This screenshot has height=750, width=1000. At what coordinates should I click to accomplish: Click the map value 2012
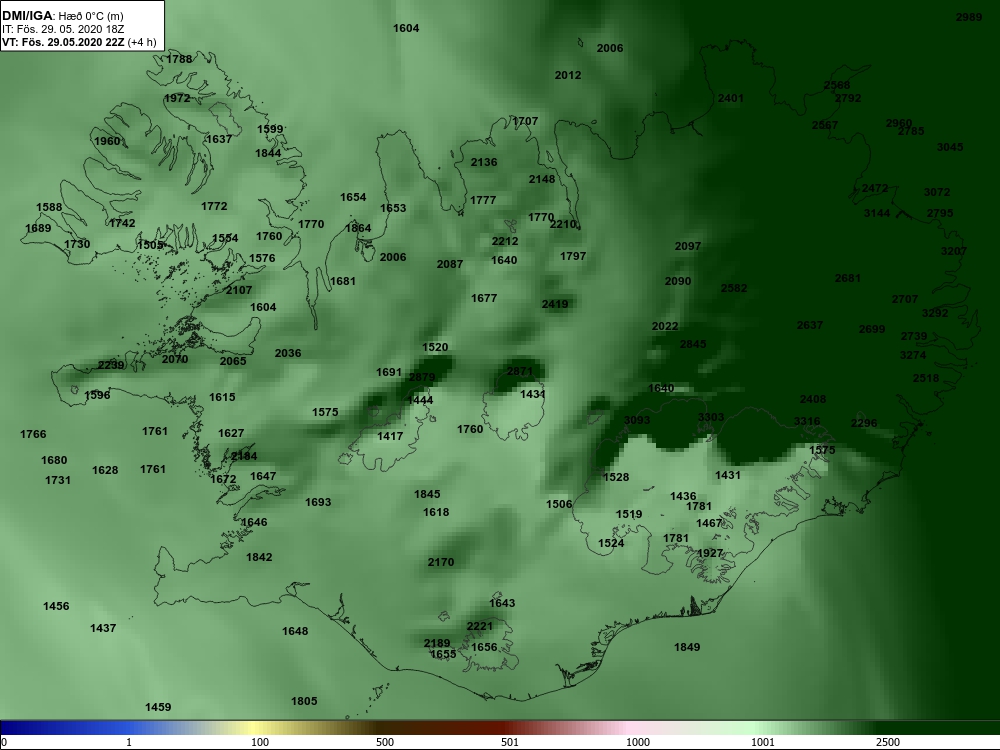click(x=568, y=75)
